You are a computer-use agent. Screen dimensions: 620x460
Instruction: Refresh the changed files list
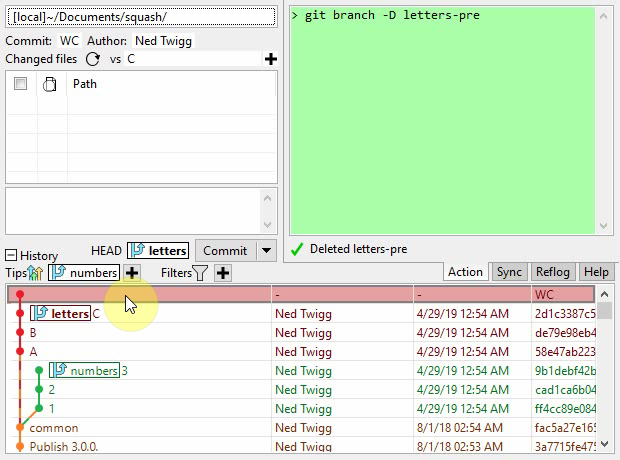[x=93, y=60]
